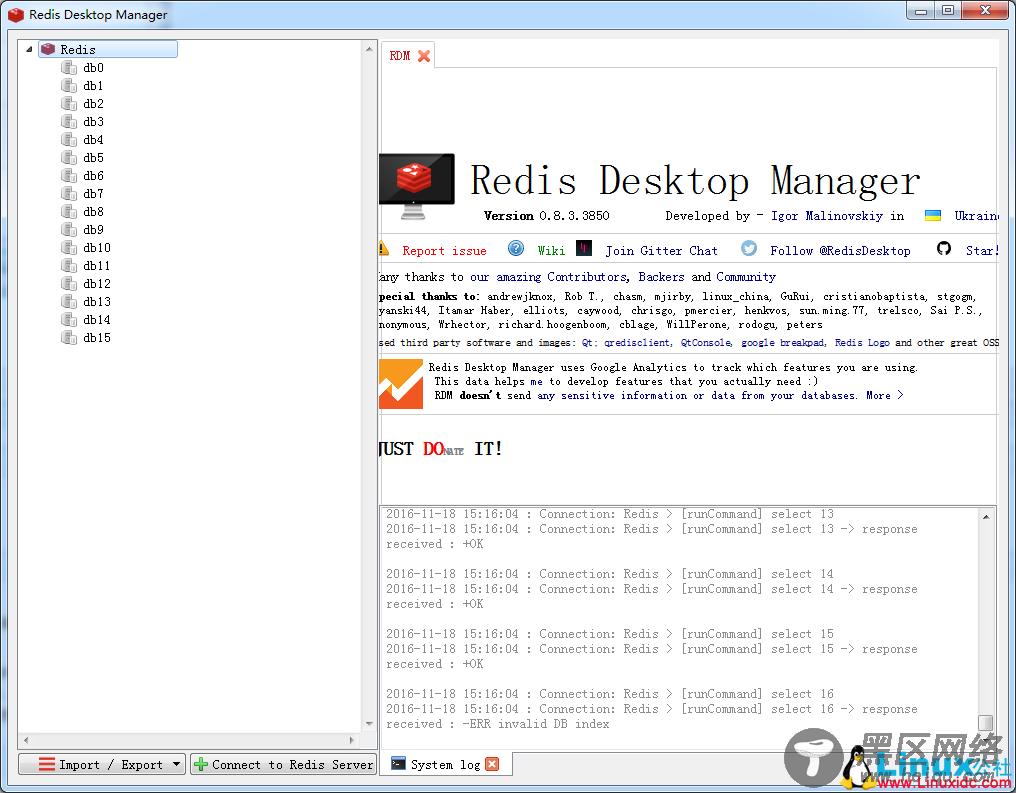This screenshot has width=1016, height=793.
Task: Select the db15 label in tree
Action: (97, 338)
